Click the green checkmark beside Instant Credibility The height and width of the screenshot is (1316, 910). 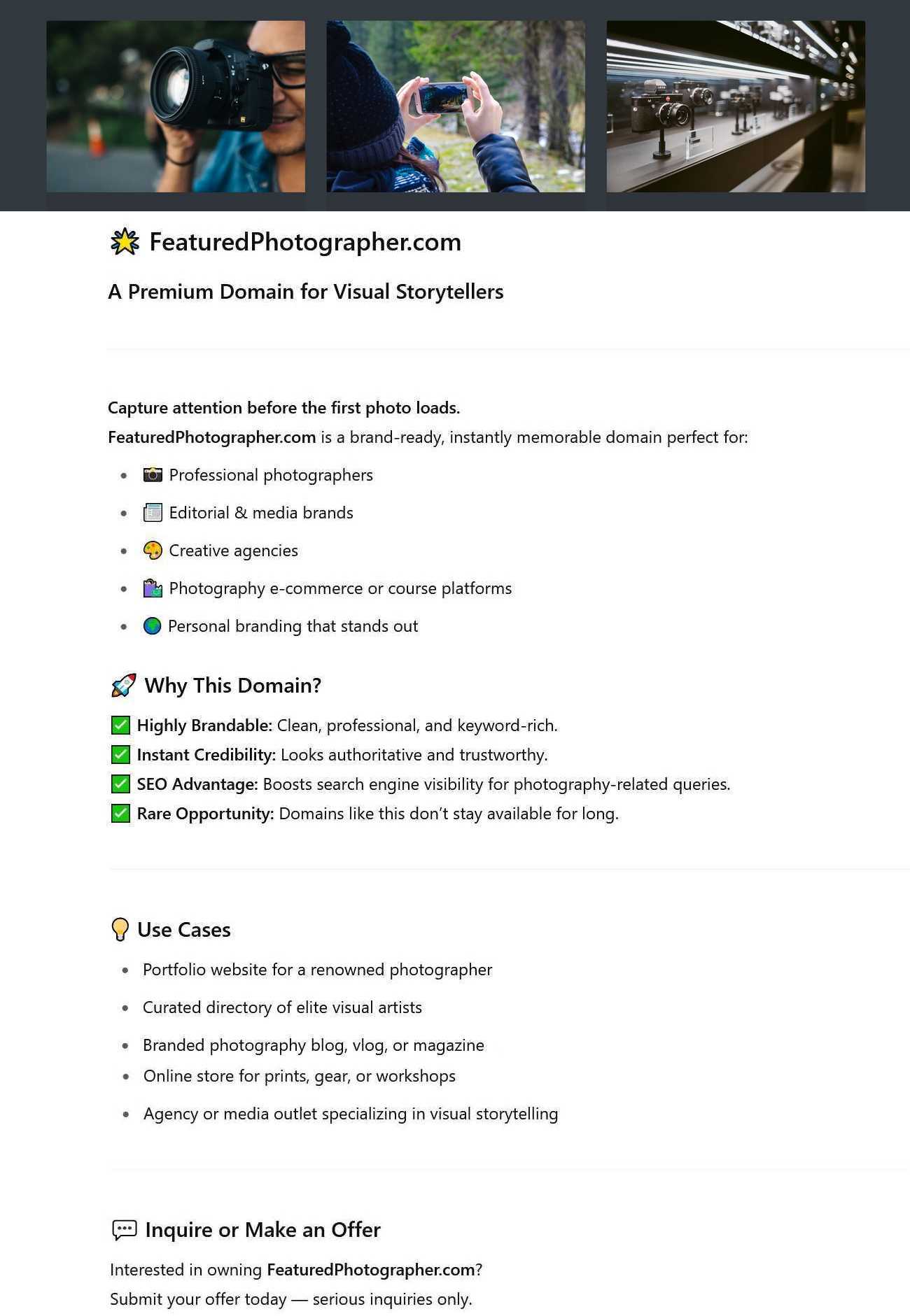click(x=120, y=755)
